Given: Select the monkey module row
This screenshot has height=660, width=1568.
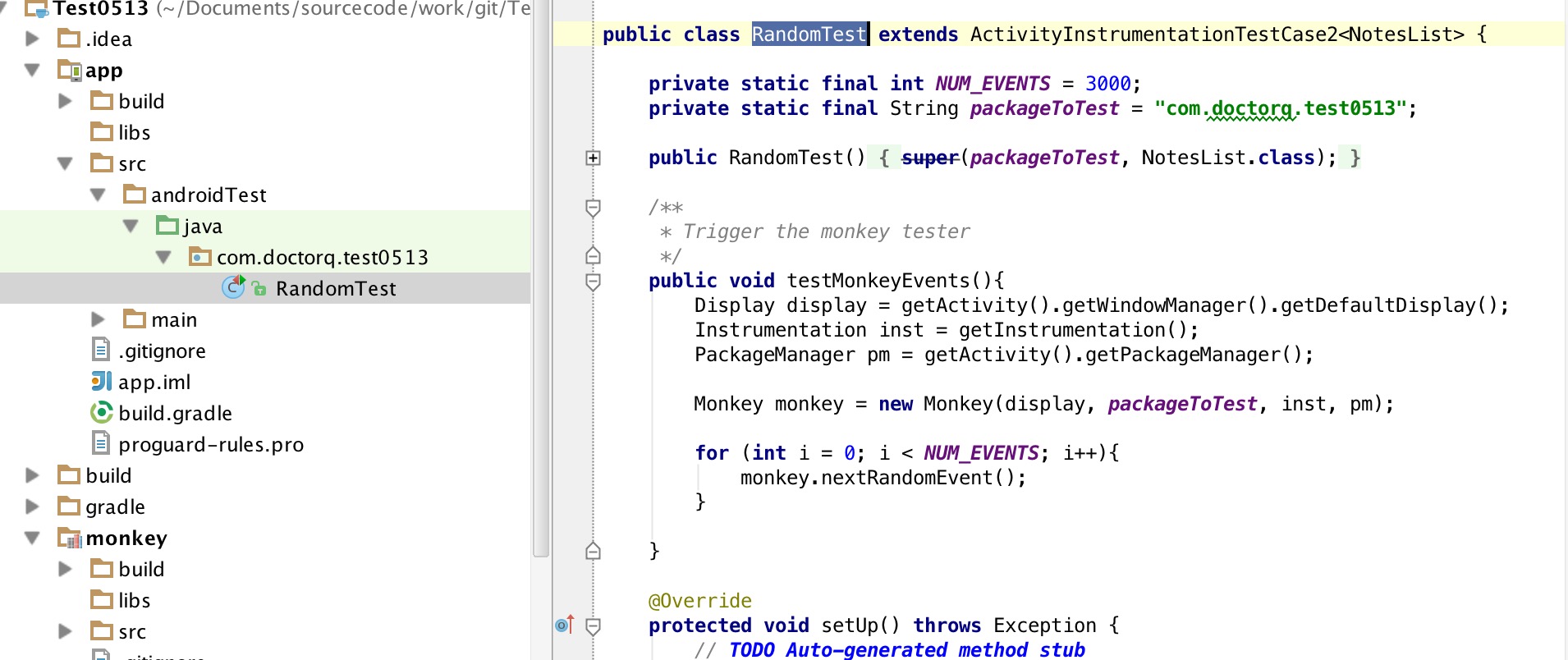Looking at the screenshot, I should (265, 538).
